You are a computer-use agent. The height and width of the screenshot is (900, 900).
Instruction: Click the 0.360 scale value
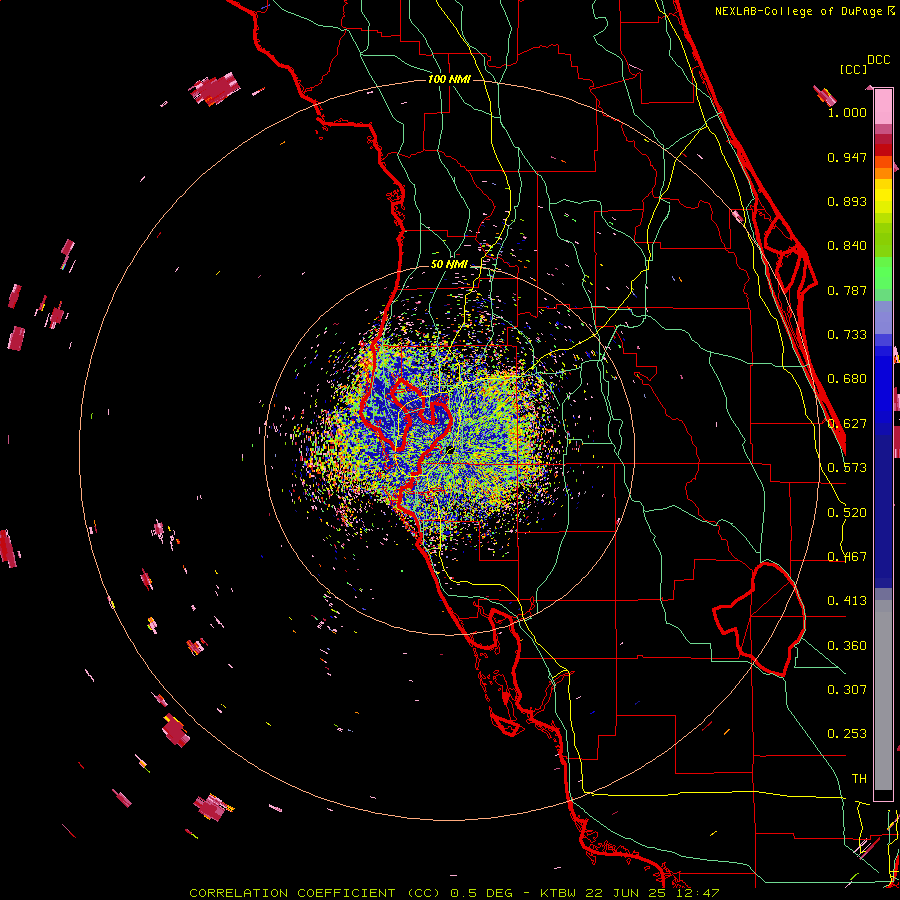(x=847, y=646)
